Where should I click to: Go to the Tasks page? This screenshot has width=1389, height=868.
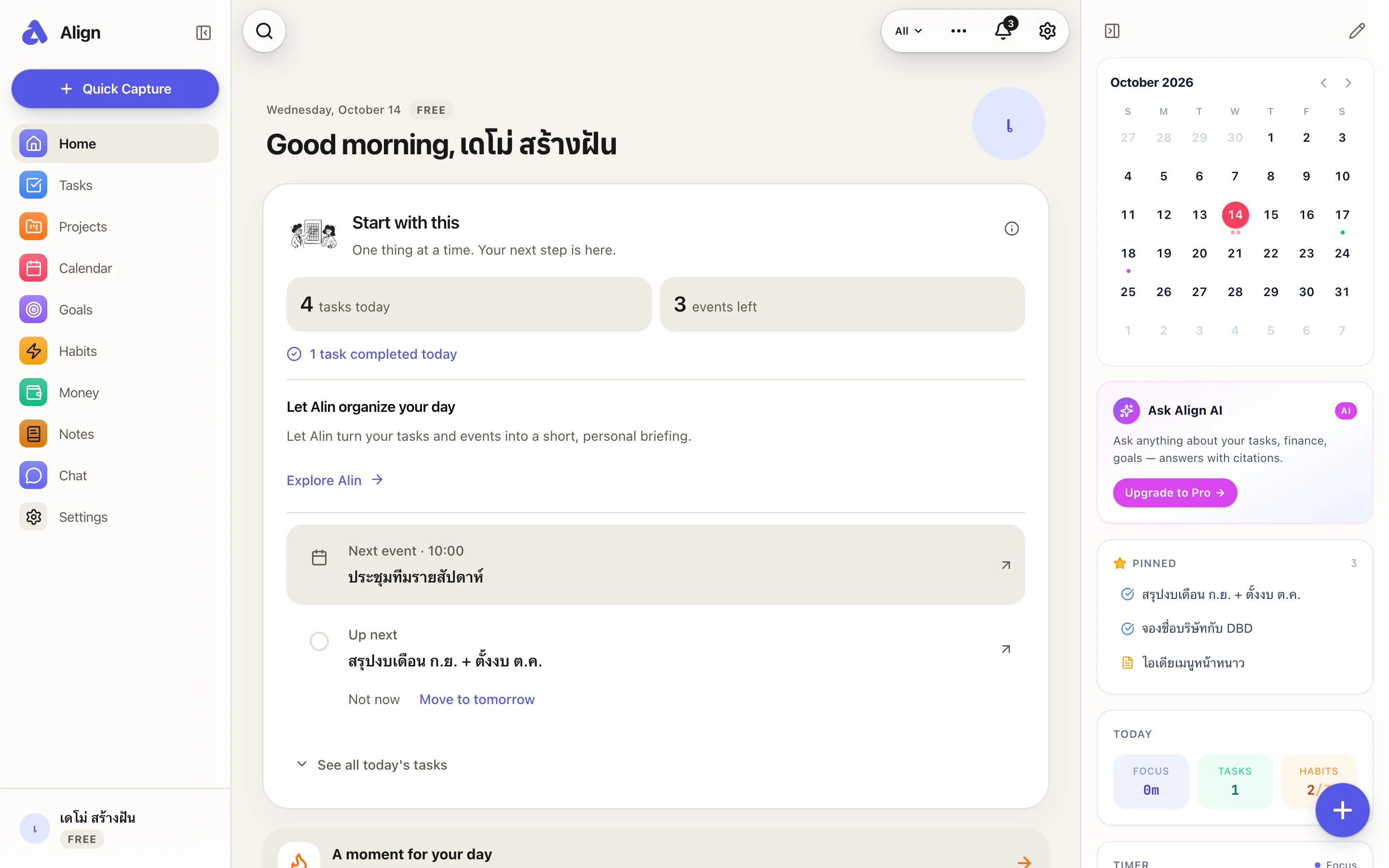point(115,186)
